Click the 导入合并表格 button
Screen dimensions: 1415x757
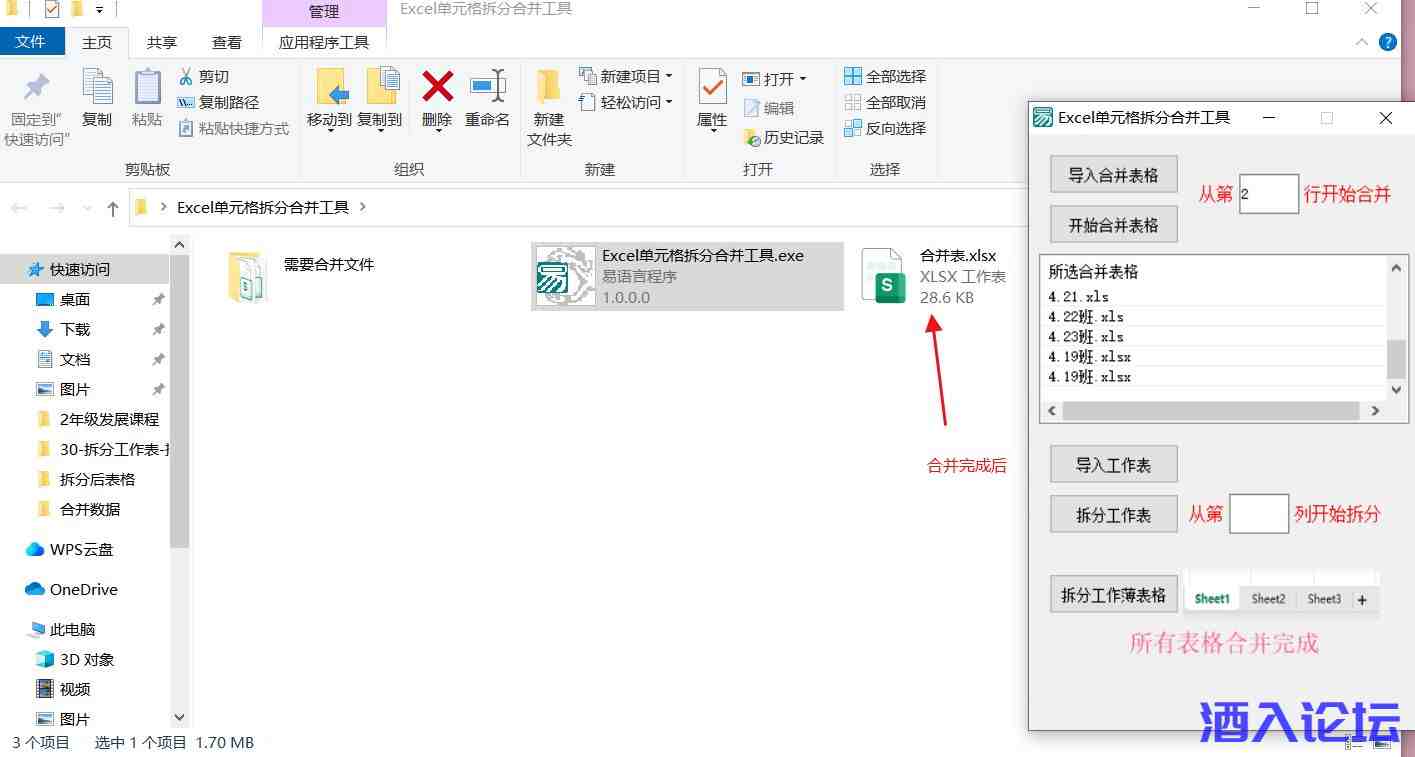(x=1113, y=175)
